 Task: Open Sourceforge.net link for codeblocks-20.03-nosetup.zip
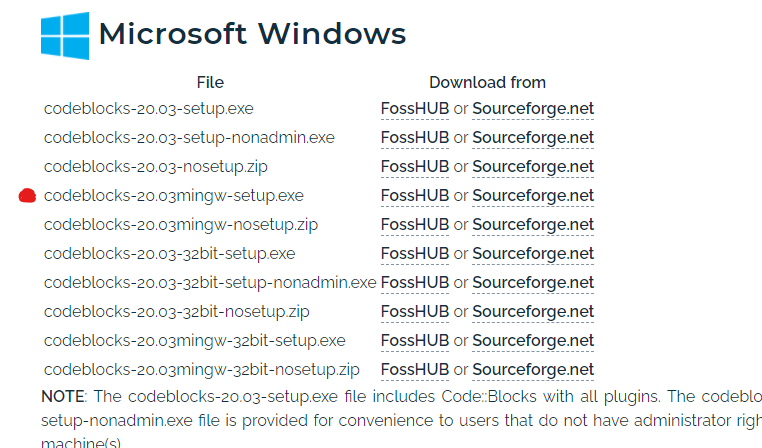533,167
